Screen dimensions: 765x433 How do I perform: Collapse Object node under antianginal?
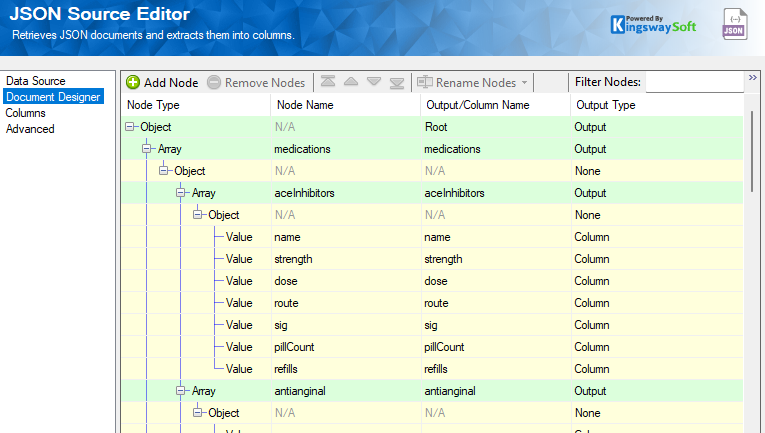[x=198, y=413]
